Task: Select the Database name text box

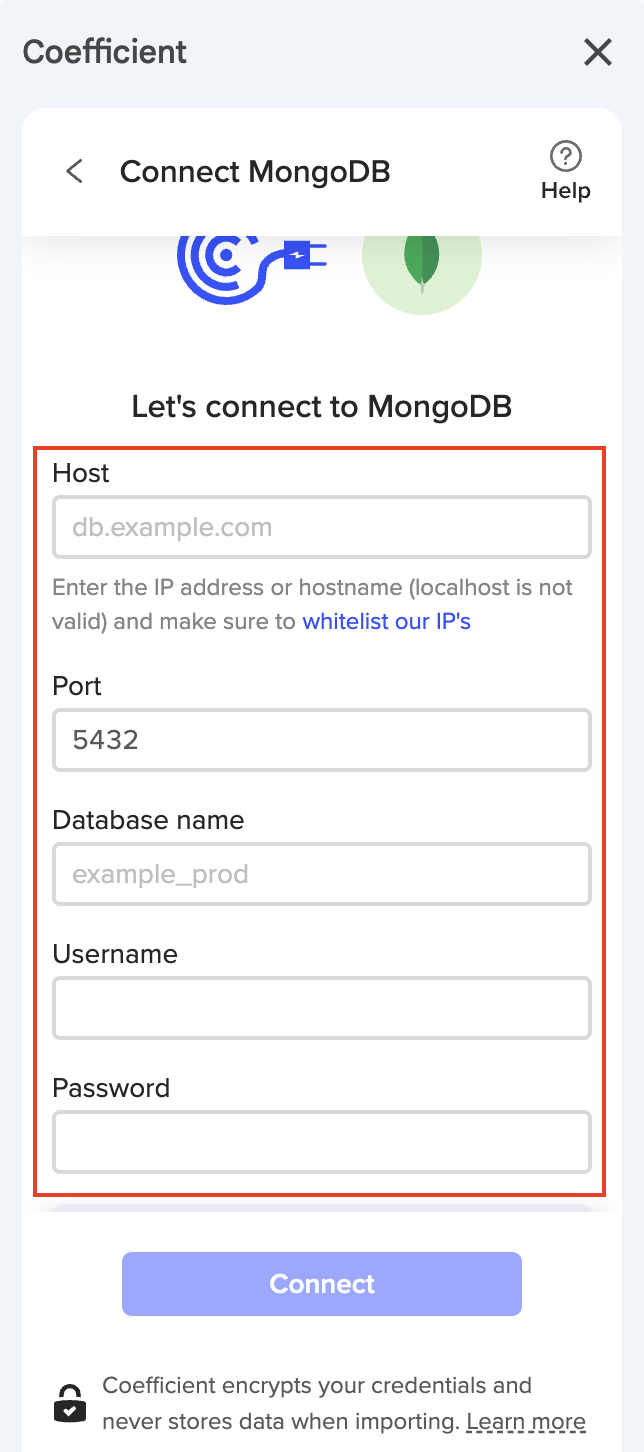Action: [321, 874]
